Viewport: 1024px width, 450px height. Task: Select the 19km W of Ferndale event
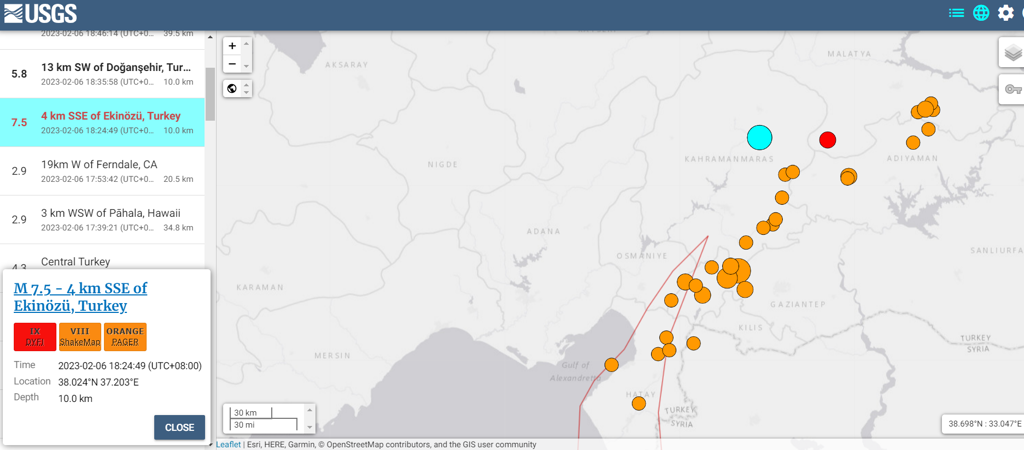click(x=103, y=171)
